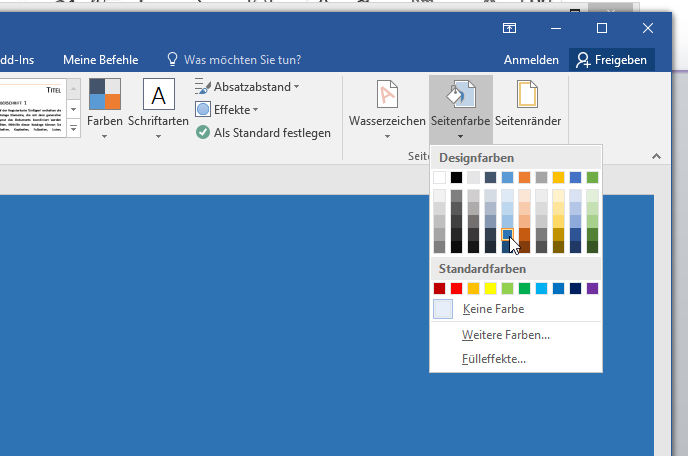
Task: Select light blue in Standardfarben
Action: pos(541,288)
